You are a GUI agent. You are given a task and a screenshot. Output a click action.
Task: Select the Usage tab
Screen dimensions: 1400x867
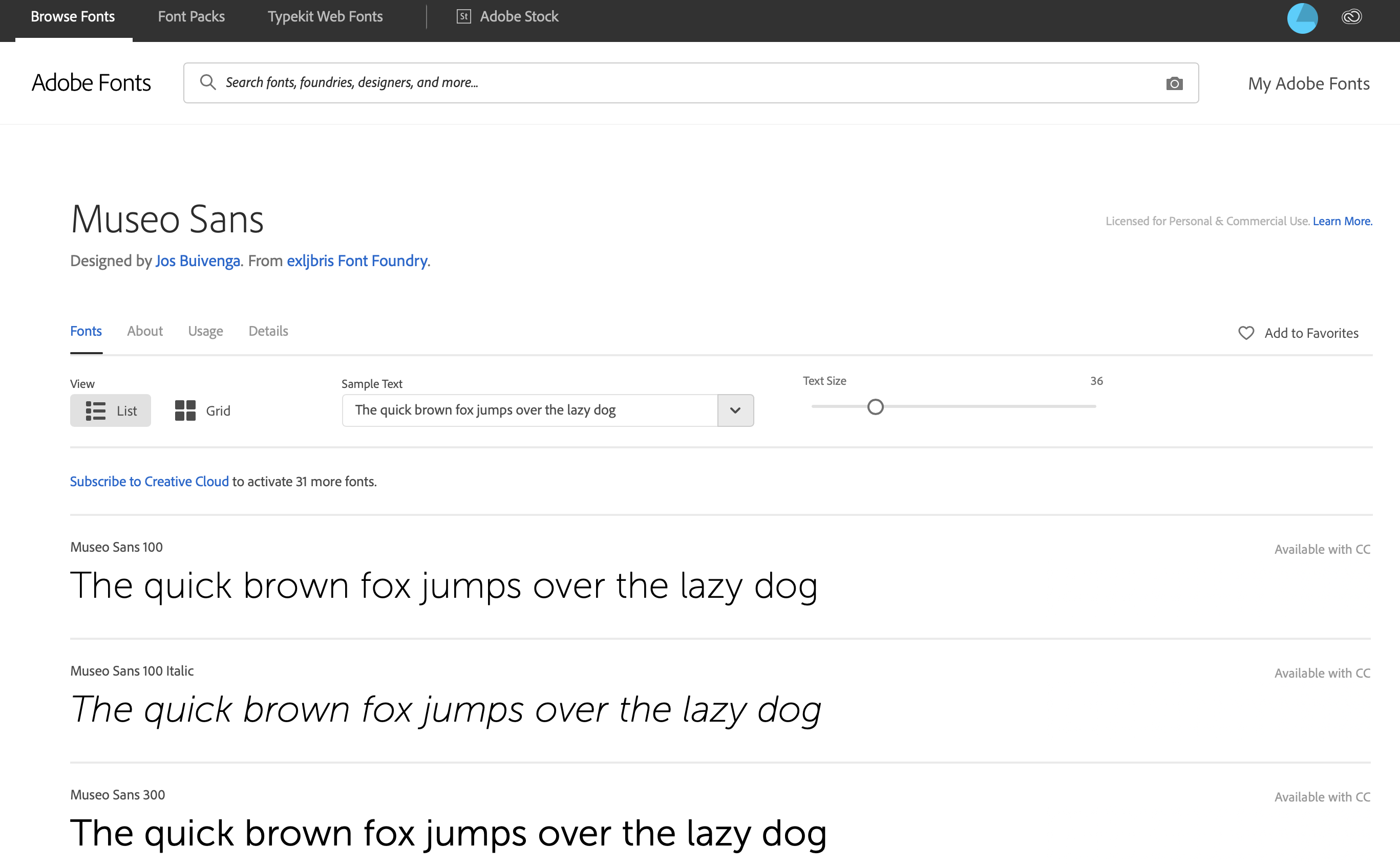[x=205, y=332]
